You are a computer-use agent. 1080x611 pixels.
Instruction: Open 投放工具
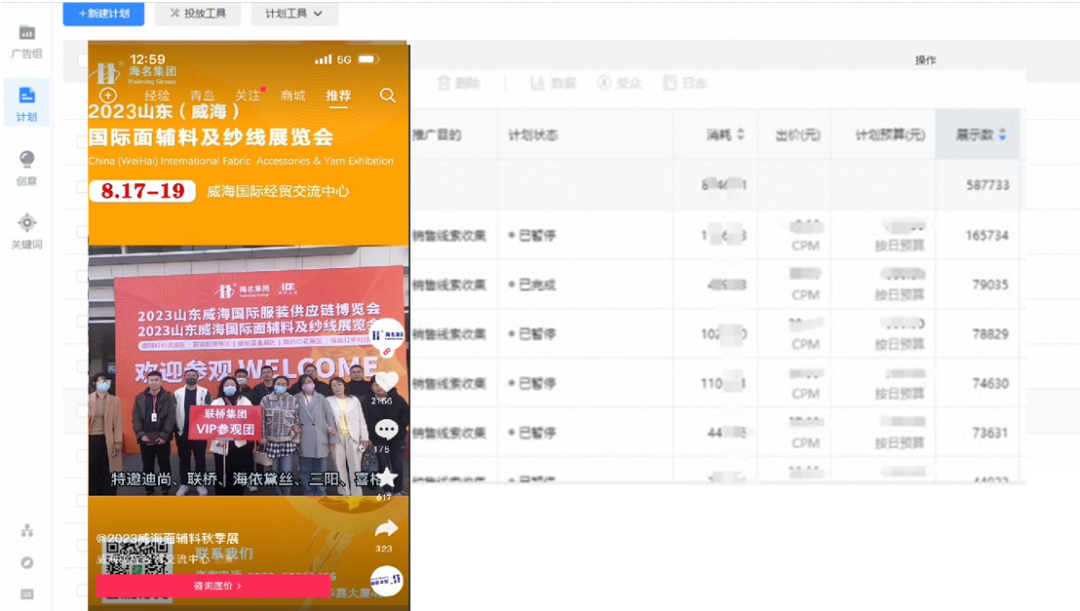(x=197, y=13)
